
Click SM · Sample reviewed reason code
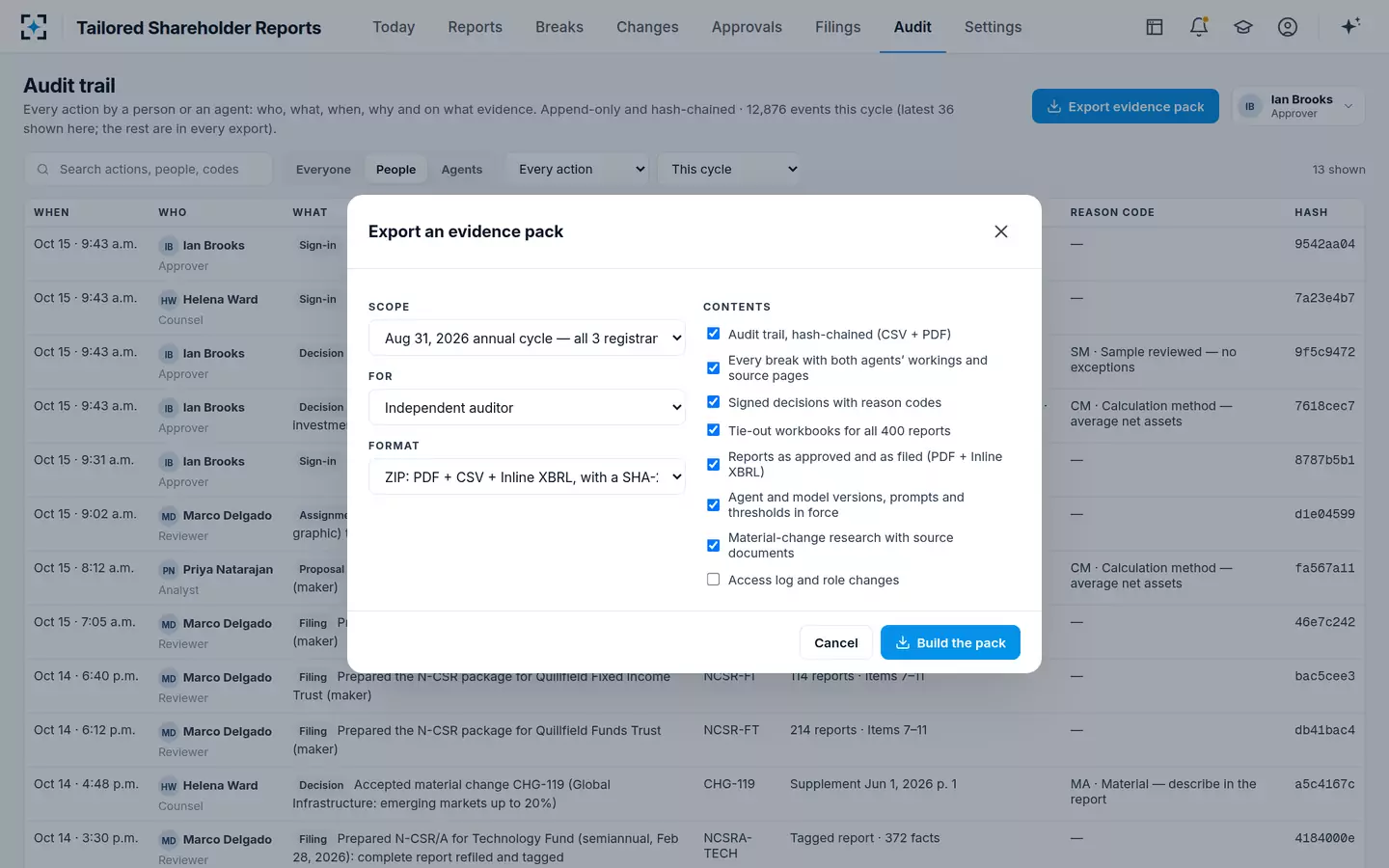(1153, 360)
